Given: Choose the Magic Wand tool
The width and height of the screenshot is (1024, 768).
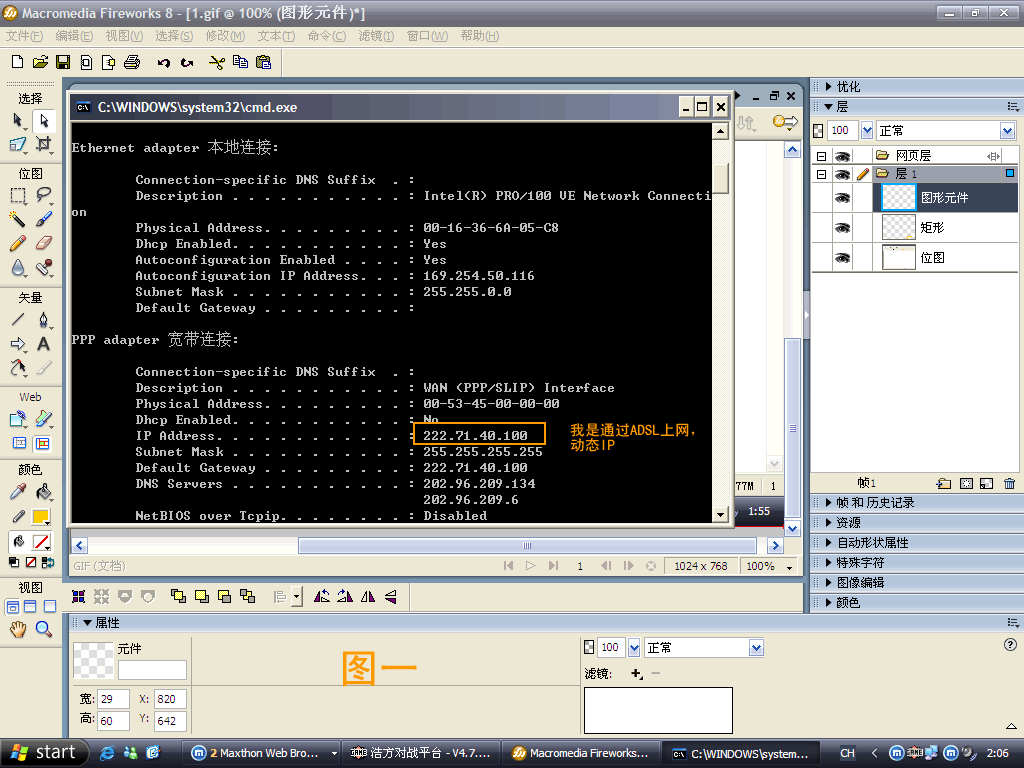Looking at the screenshot, I should pyautogui.click(x=18, y=219).
